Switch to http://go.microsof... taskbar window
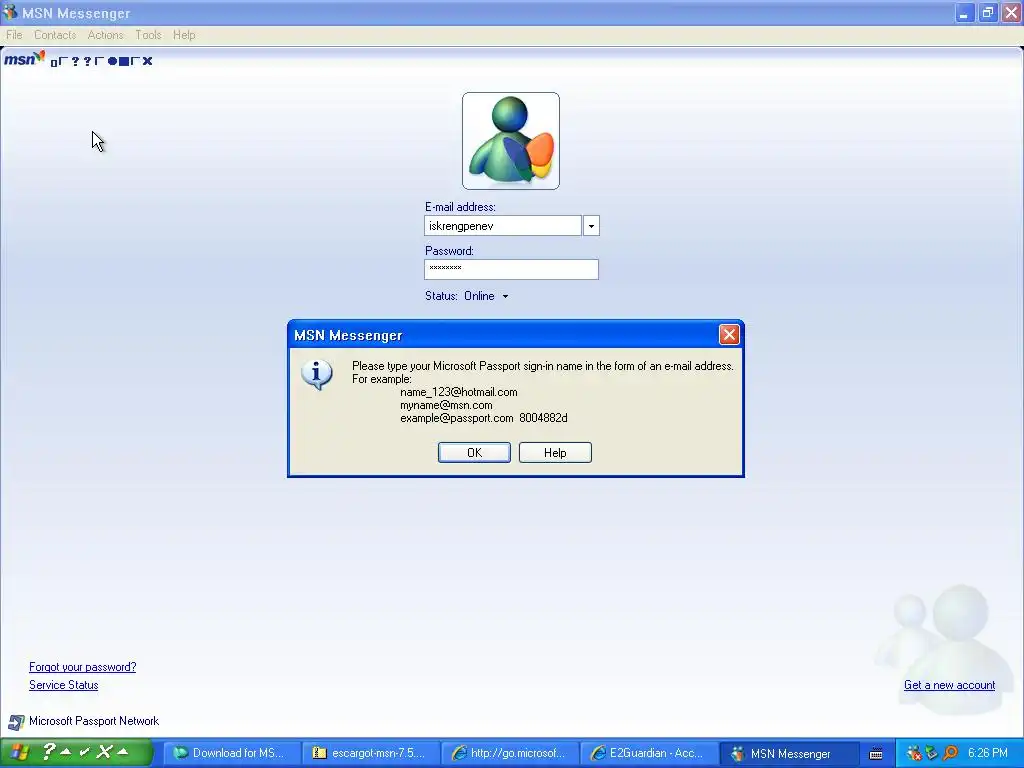Viewport: 1024px width, 768px height. tap(509, 753)
